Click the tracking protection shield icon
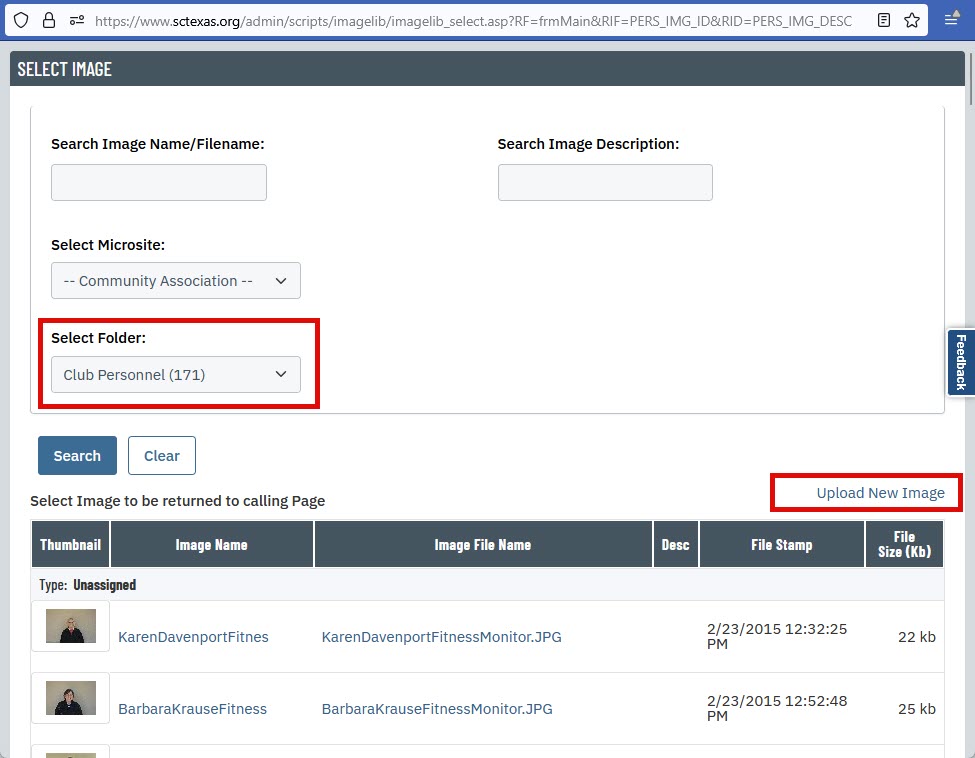 pyautogui.click(x=21, y=20)
